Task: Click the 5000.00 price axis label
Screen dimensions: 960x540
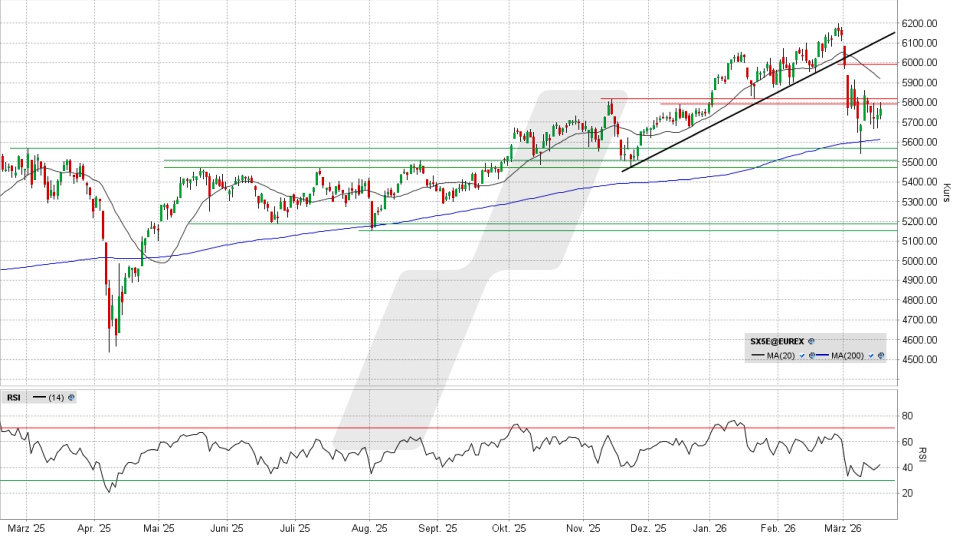Action: [x=918, y=261]
